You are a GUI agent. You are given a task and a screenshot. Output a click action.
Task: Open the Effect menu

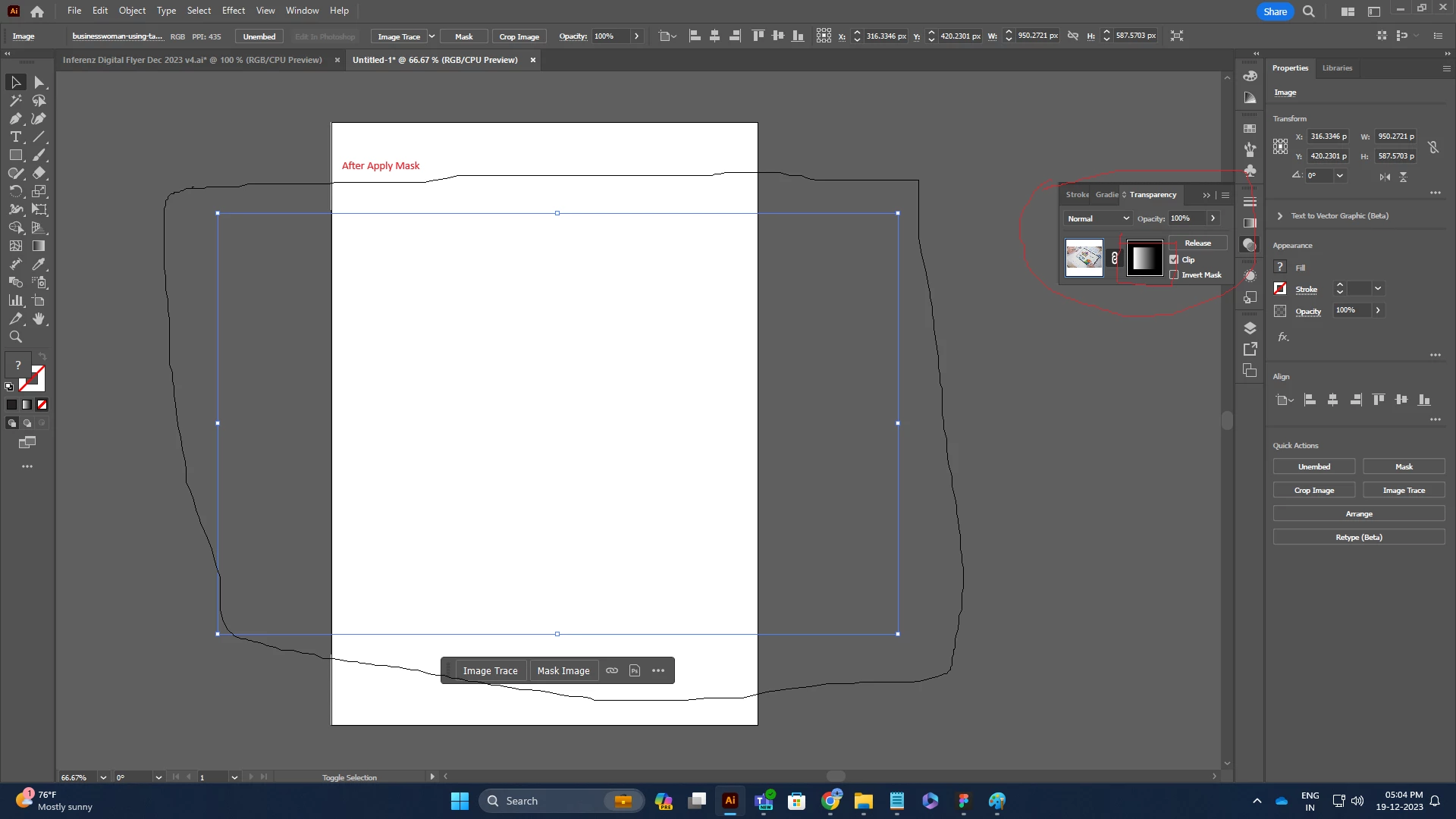tap(233, 11)
